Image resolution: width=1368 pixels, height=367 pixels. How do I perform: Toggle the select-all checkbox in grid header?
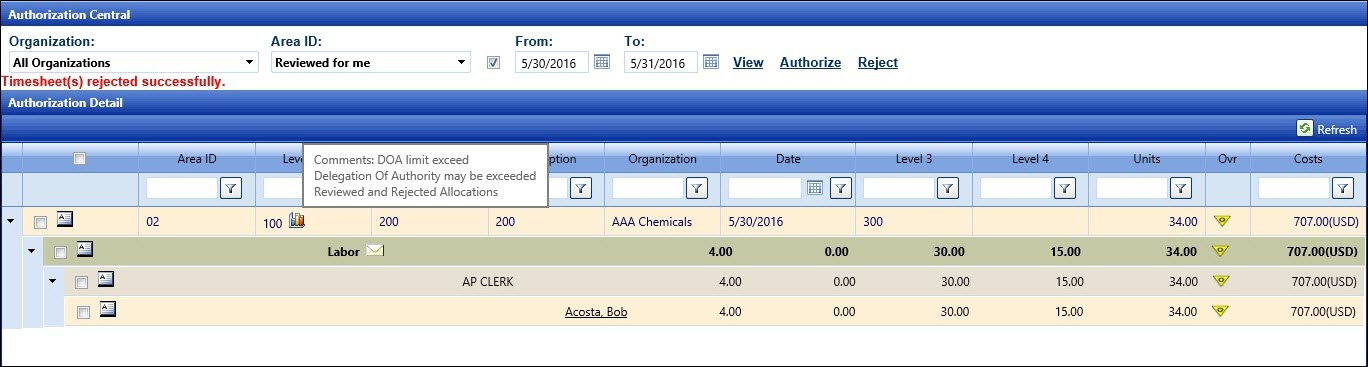[x=80, y=158]
